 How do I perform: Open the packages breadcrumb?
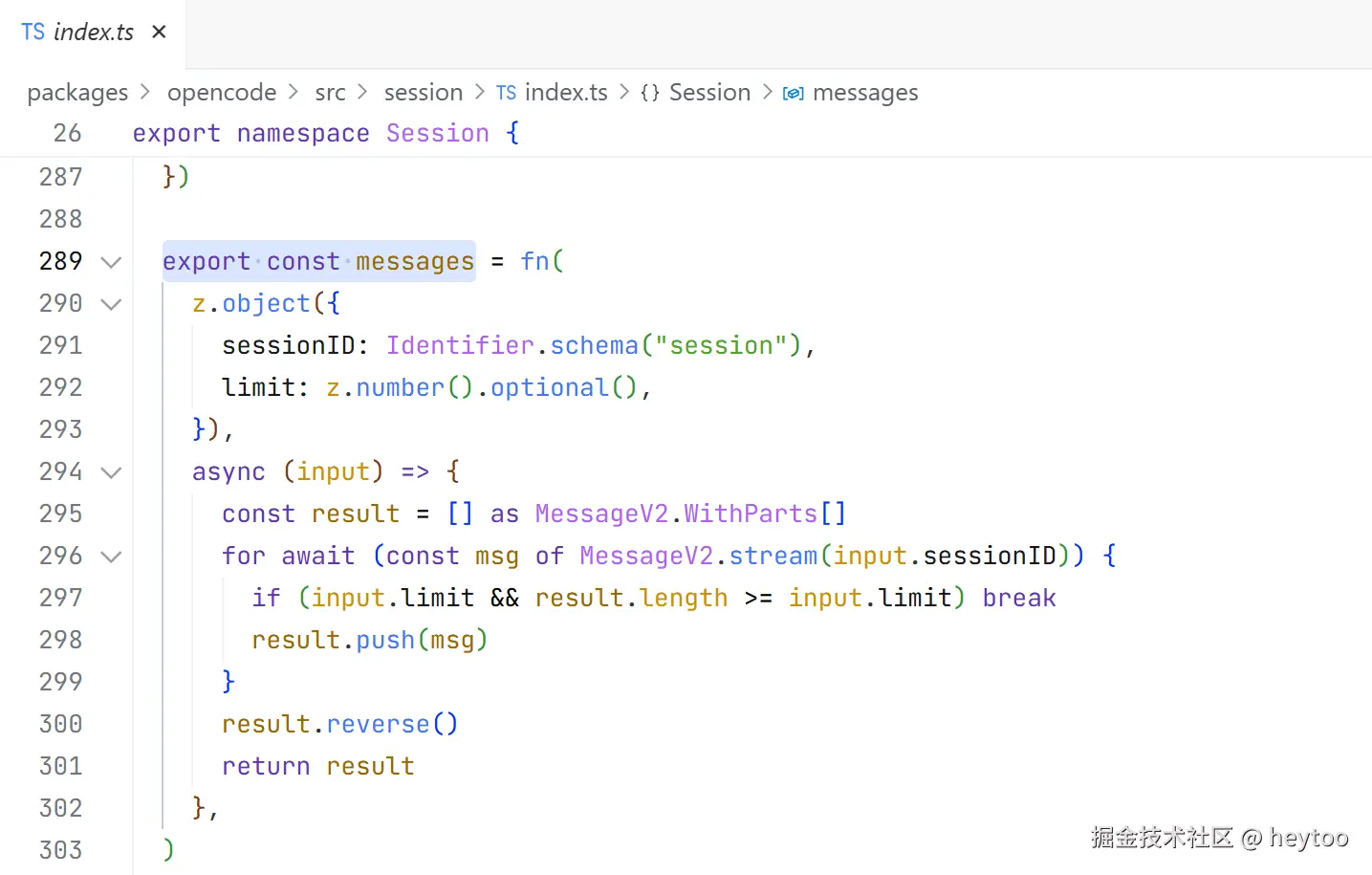(77, 93)
